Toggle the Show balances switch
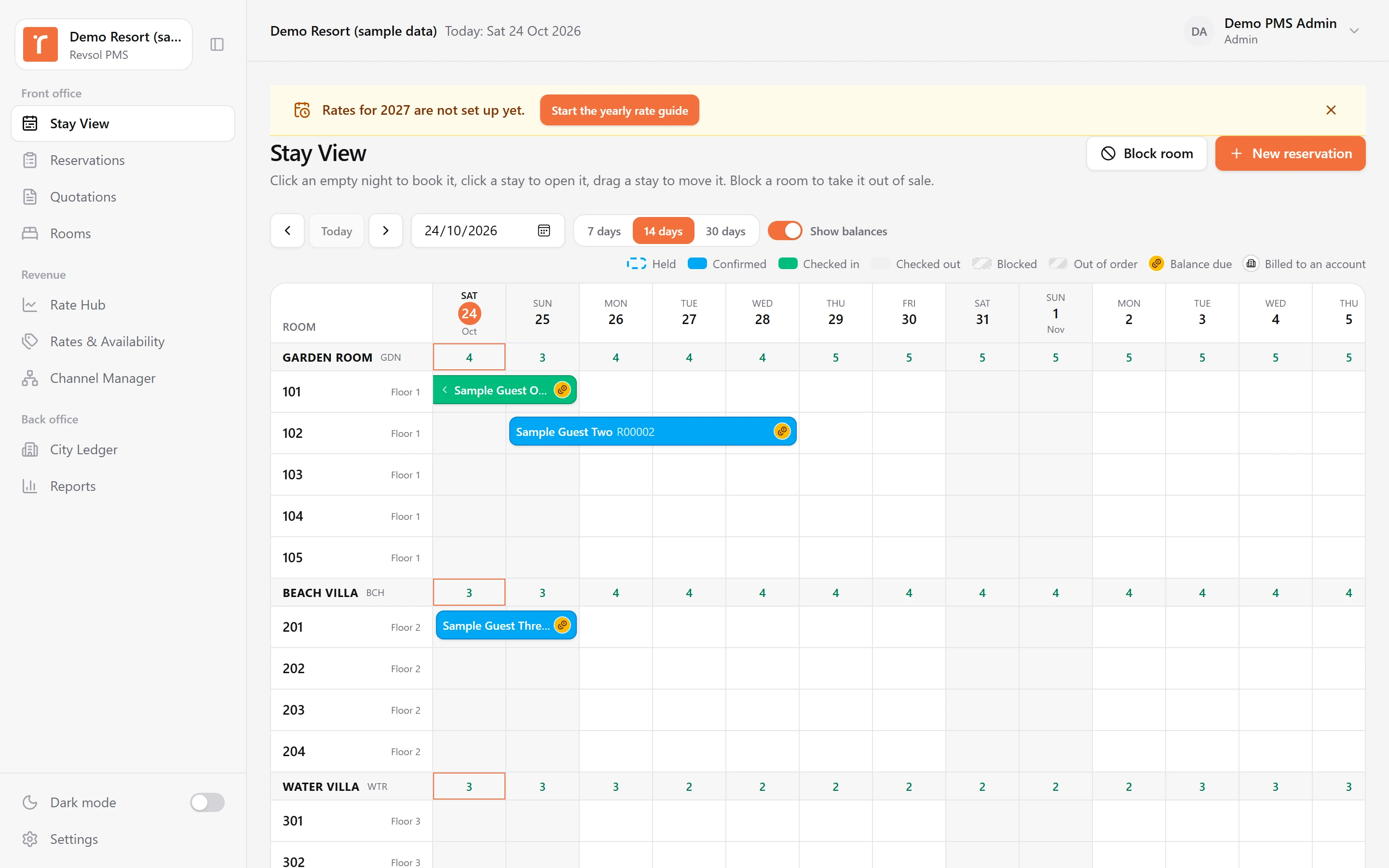This screenshot has height=868, width=1389. point(785,231)
